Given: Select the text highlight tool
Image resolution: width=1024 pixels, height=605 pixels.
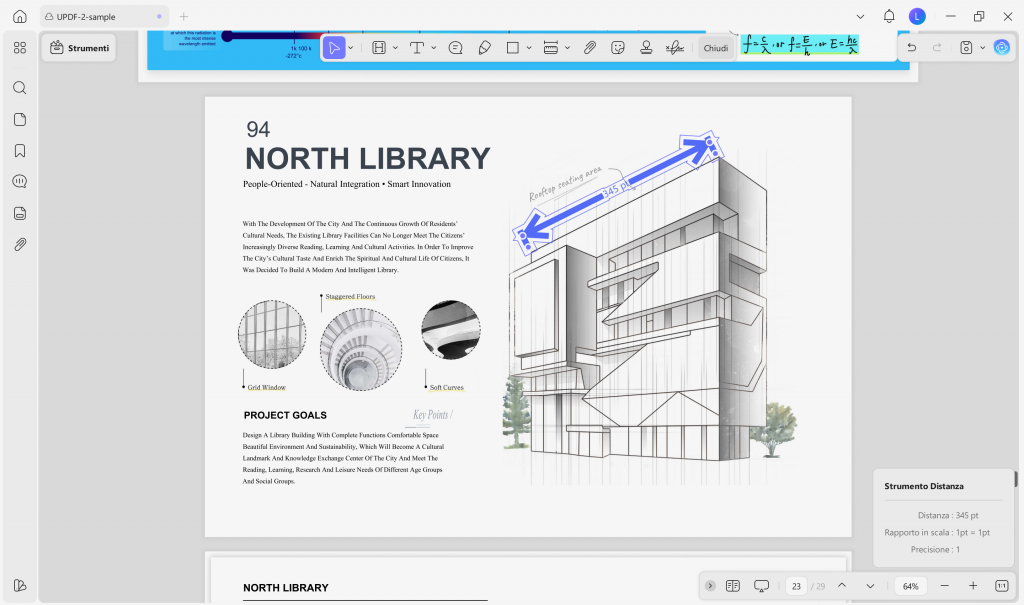Looking at the screenshot, I should pos(379,48).
